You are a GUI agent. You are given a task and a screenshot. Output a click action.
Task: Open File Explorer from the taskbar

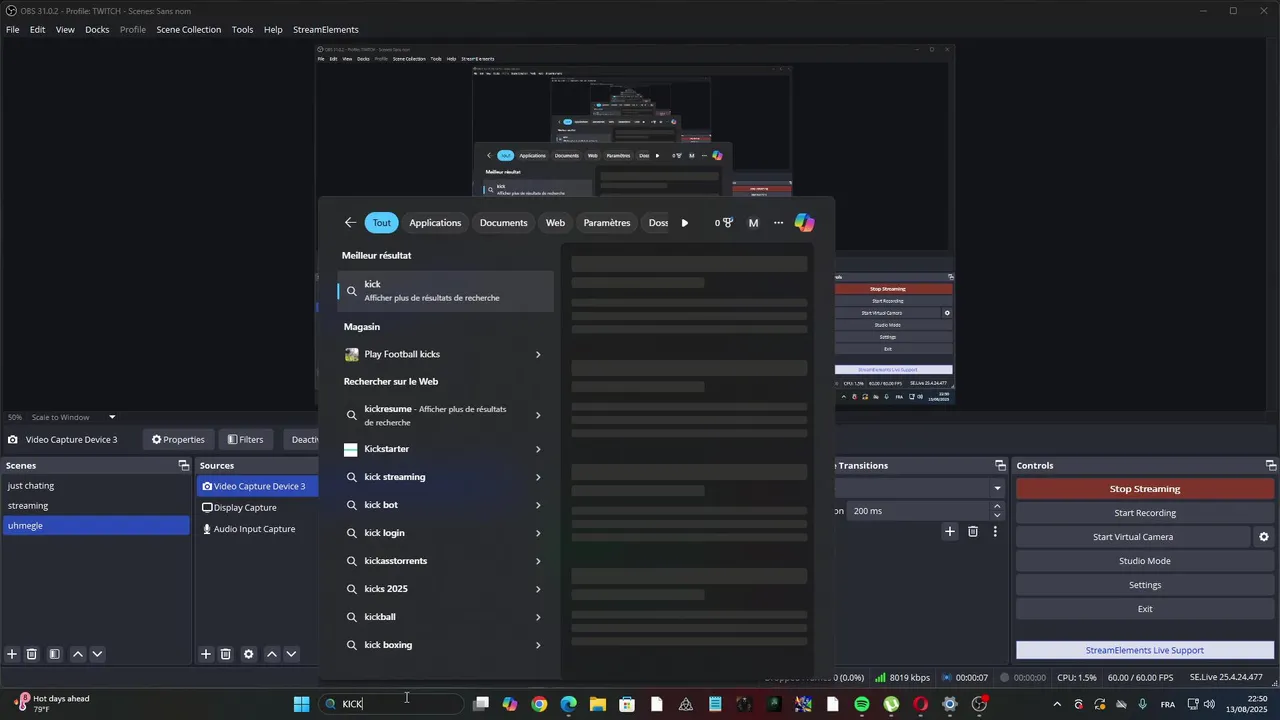point(597,704)
